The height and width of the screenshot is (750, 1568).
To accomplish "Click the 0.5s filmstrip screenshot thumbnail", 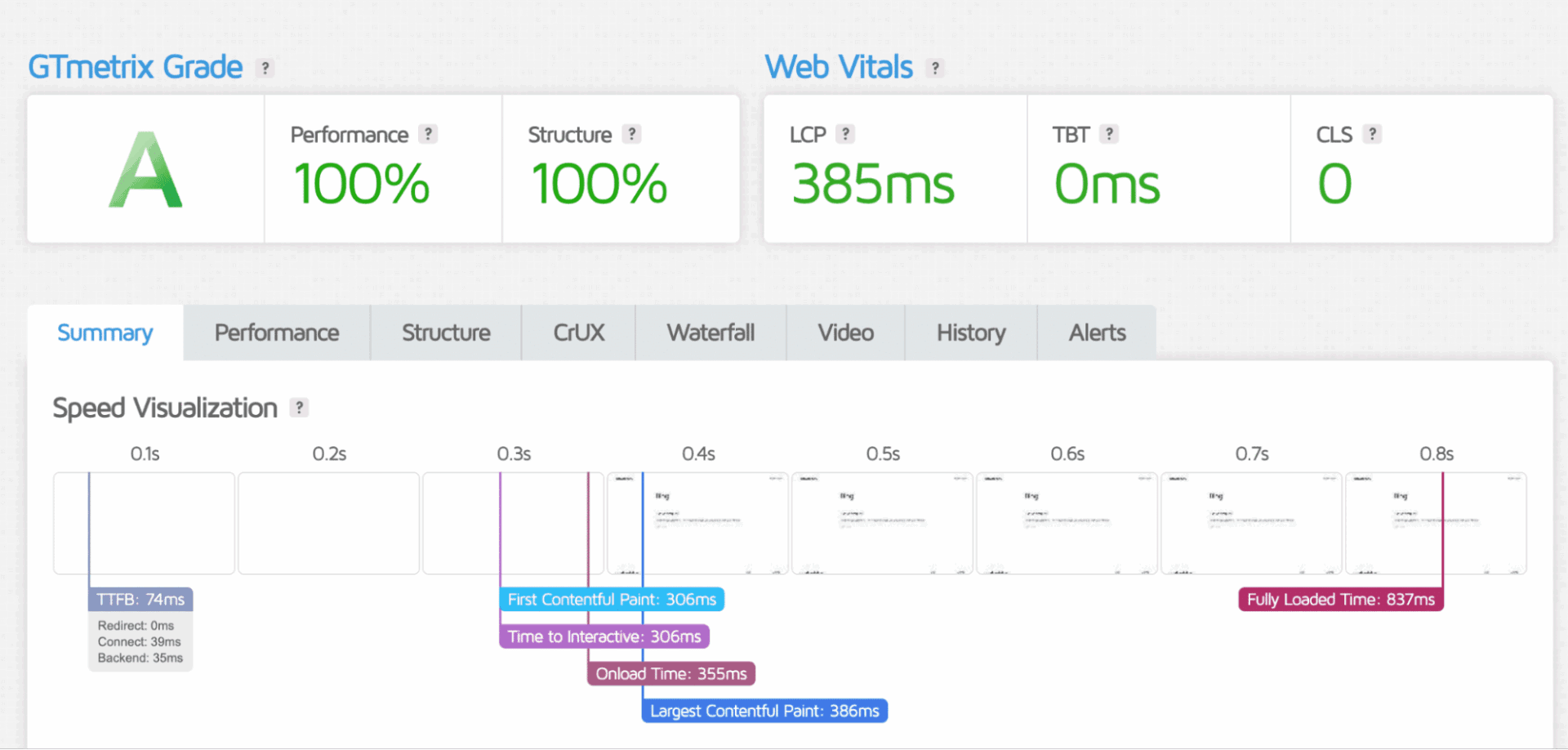I will pyautogui.click(x=883, y=524).
